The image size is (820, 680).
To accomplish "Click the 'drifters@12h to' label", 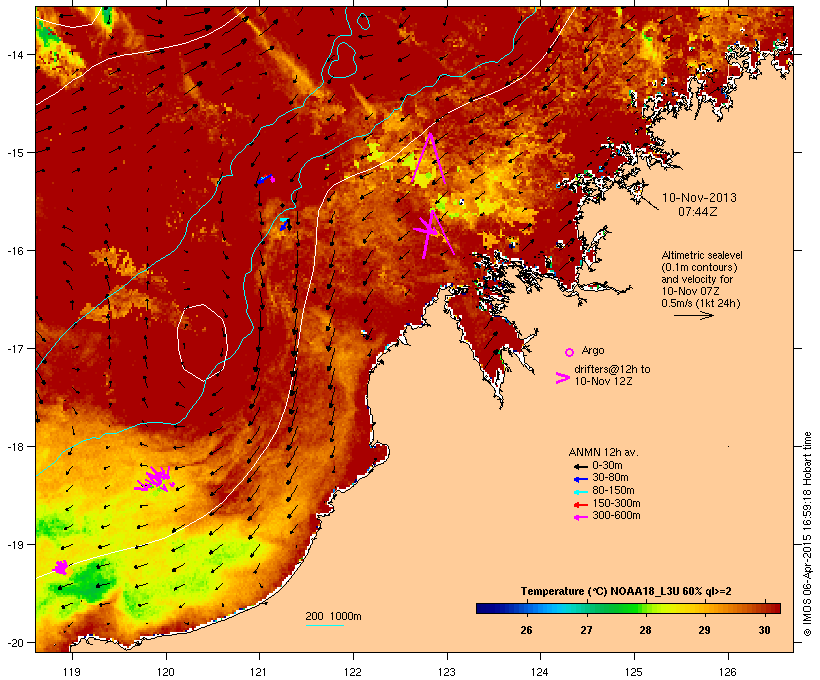I will 612,369.
